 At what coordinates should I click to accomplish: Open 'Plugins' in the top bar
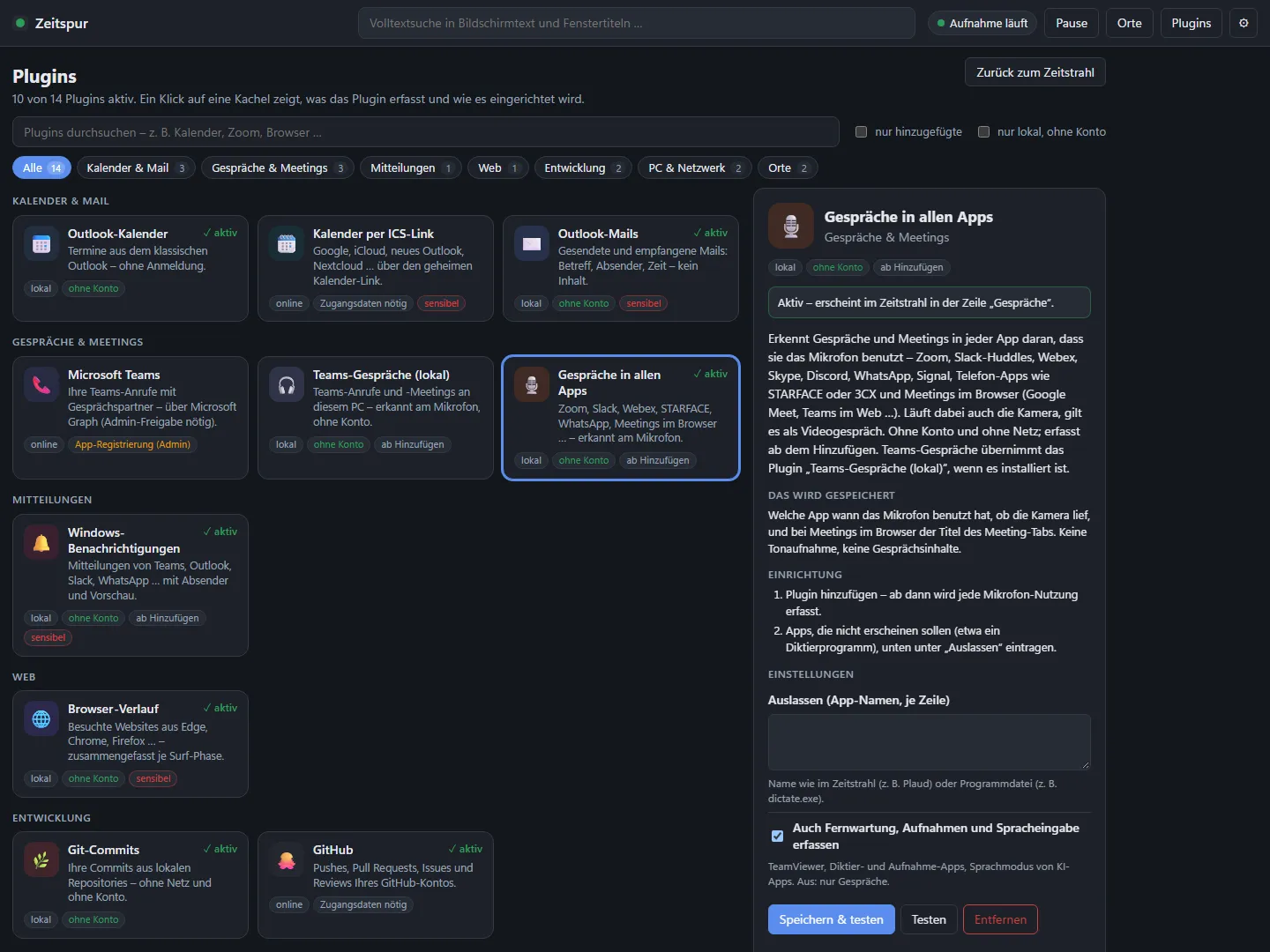point(1192,23)
